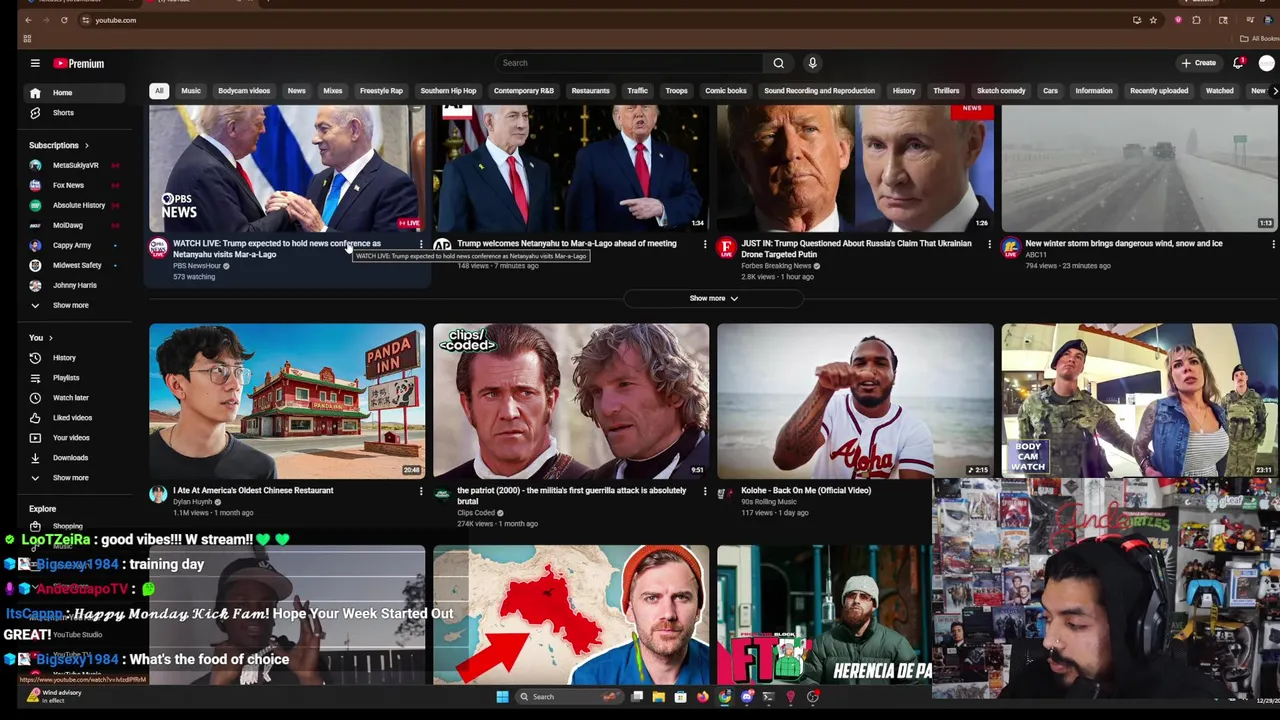Image resolution: width=1280 pixels, height=720 pixels.
Task: Click the Windows Start button on taskbar
Action: (502, 697)
